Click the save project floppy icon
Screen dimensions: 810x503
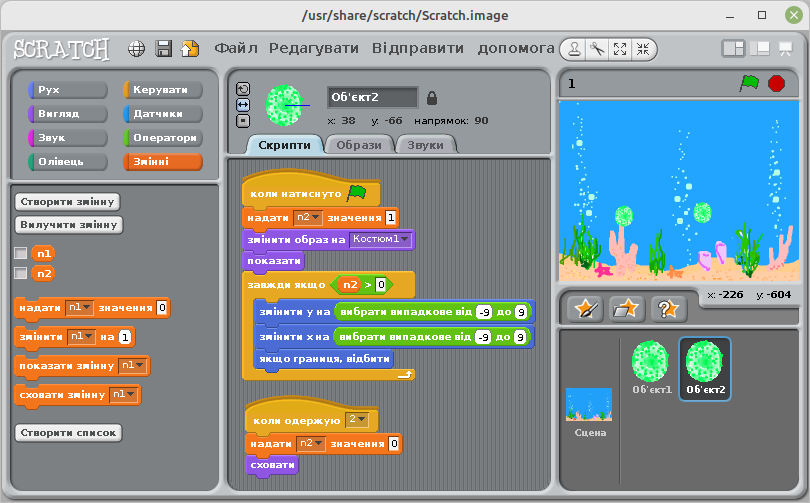[x=164, y=49]
